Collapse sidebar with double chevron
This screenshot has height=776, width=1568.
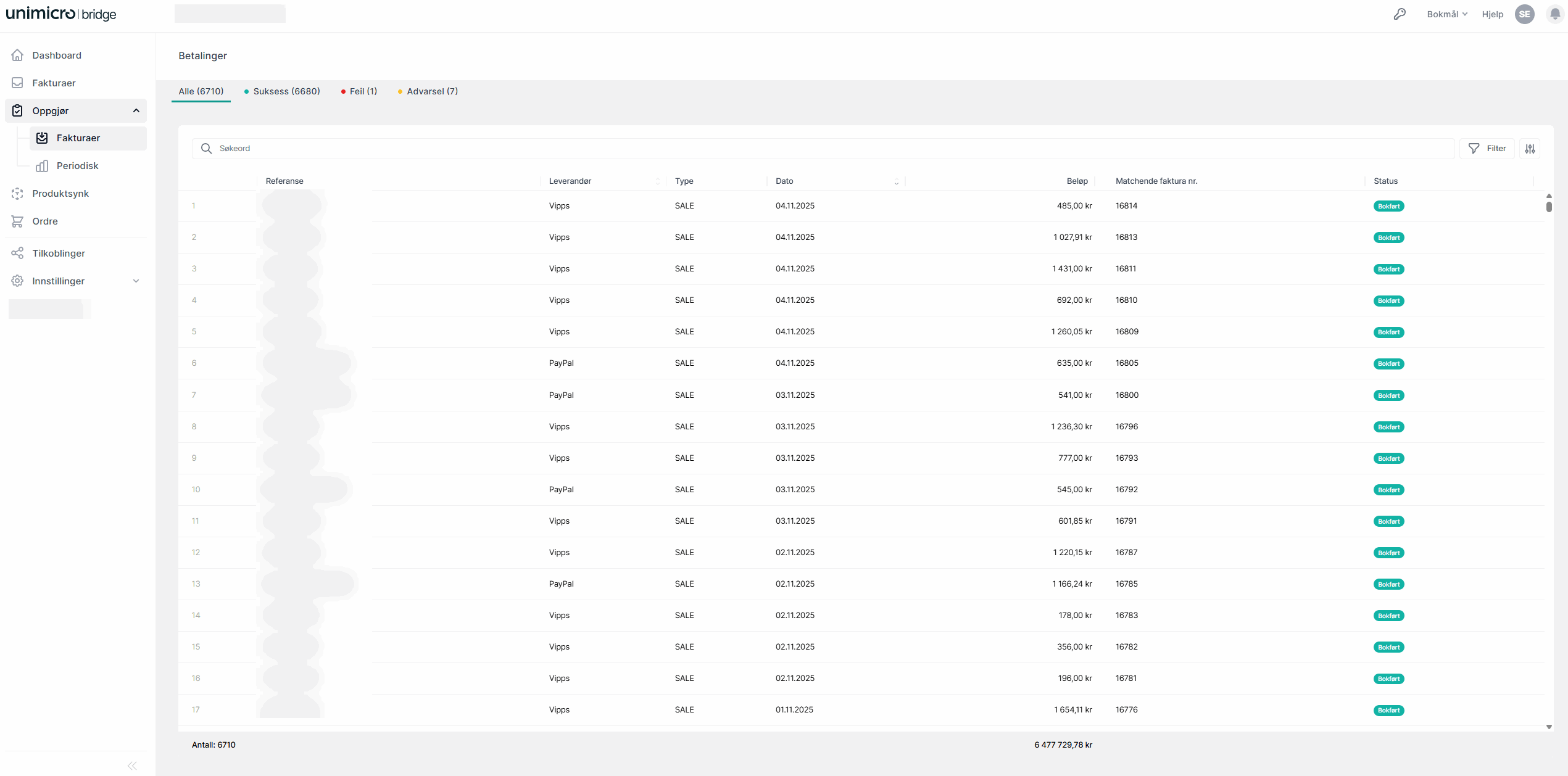132,766
